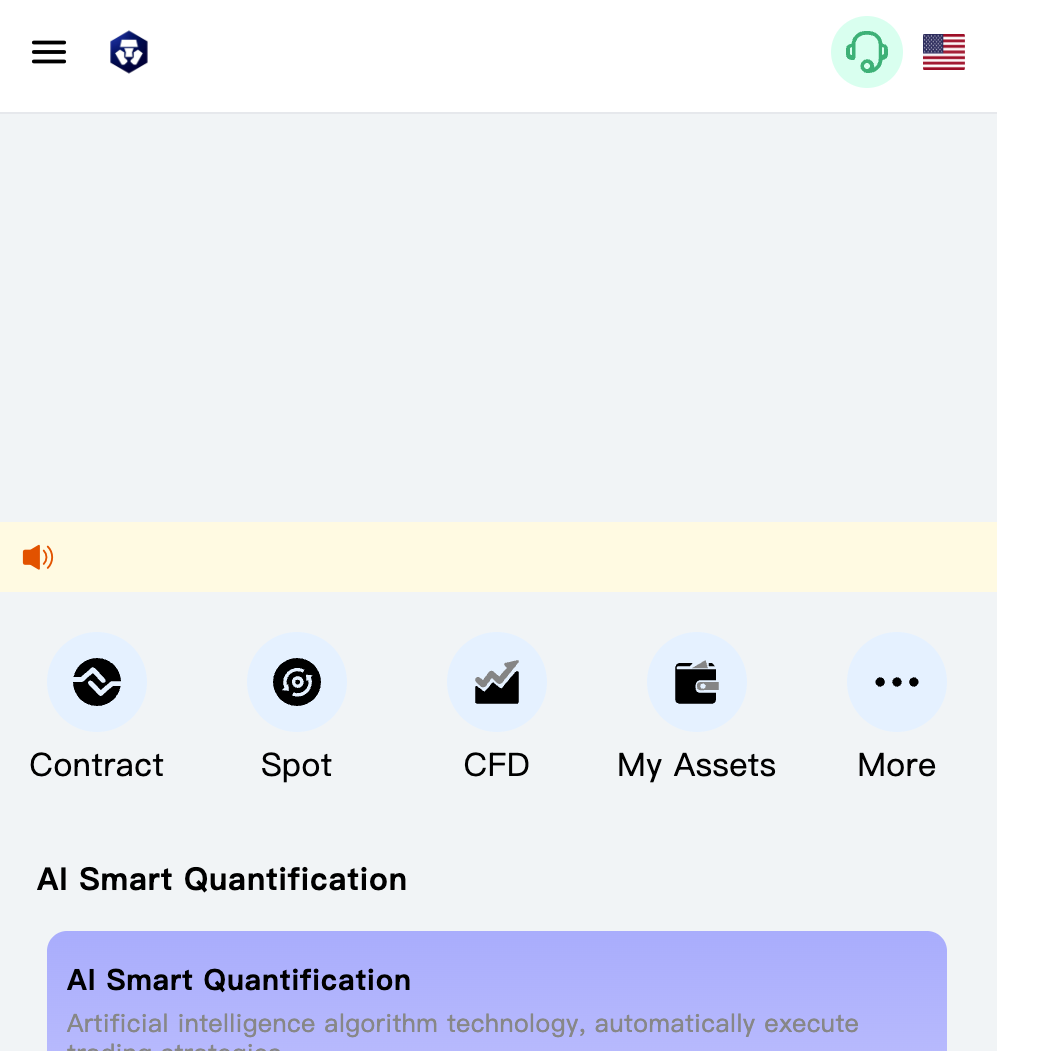
Task: Click the AI Smart Quantification section heading
Action: [222, 879]
